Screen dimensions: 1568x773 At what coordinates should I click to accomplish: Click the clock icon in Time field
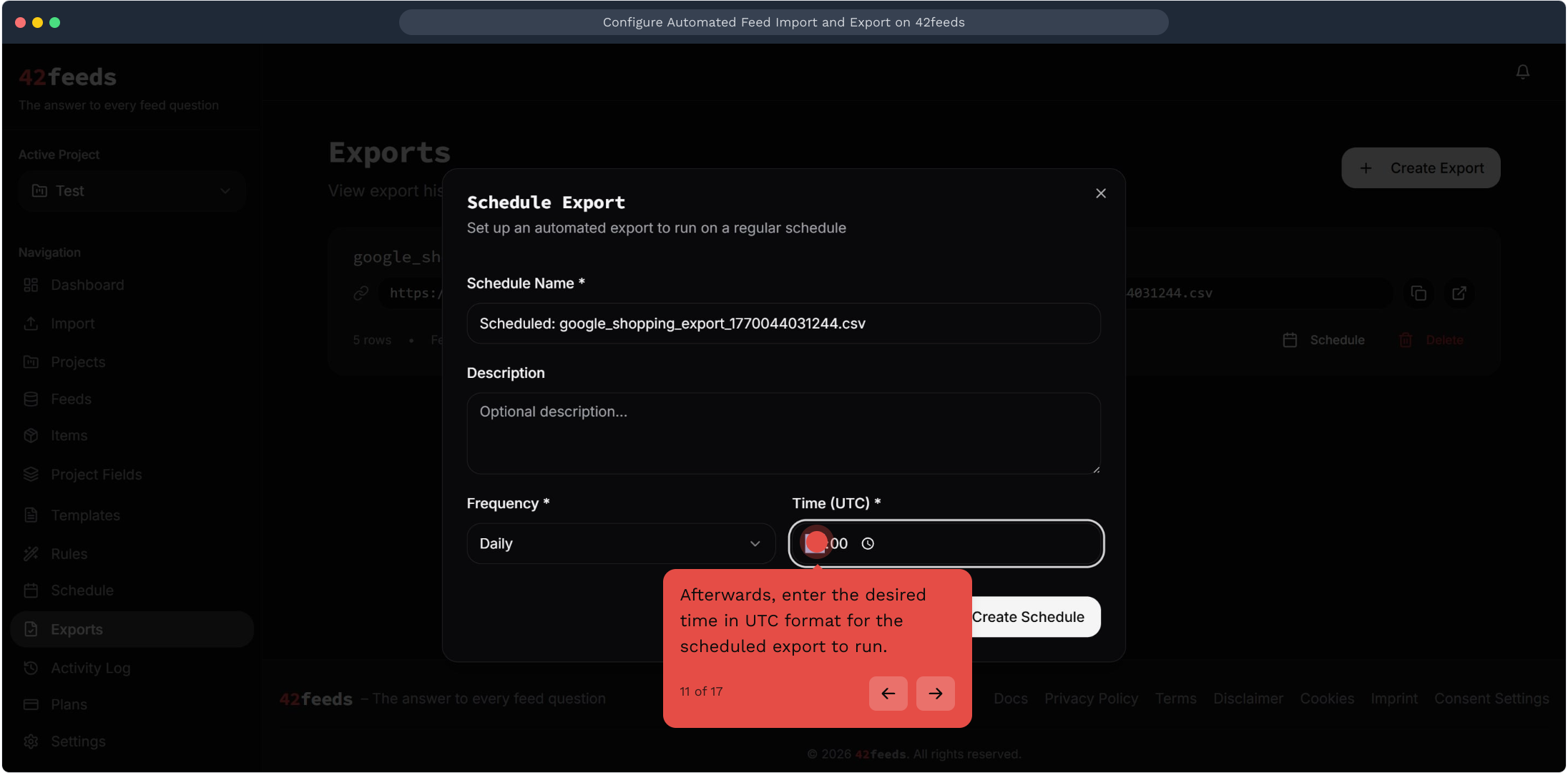(868, 544)
